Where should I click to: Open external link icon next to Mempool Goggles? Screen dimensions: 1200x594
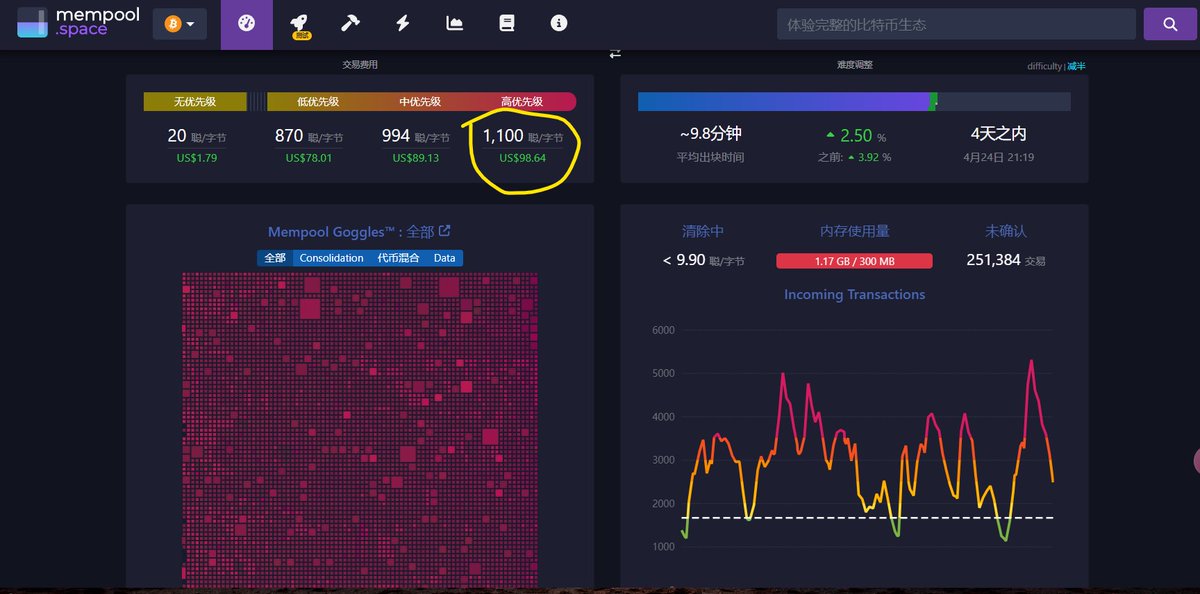445,231
